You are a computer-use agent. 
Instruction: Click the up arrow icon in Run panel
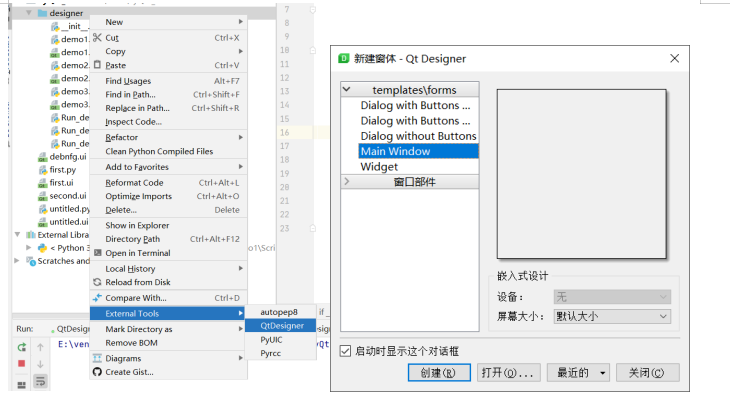(x=40, y=347)
